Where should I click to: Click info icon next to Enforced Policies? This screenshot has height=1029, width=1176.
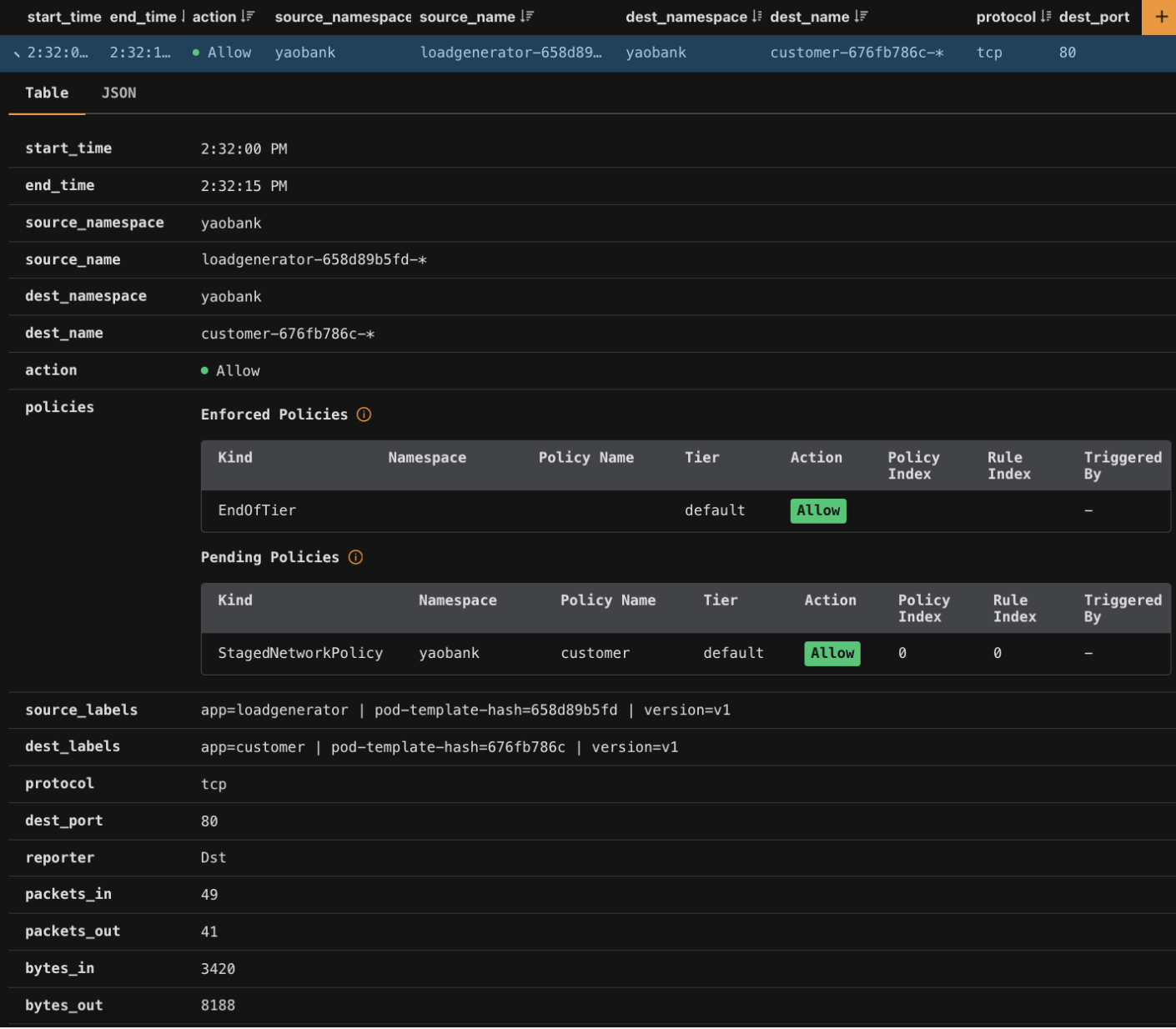(364, 414)
